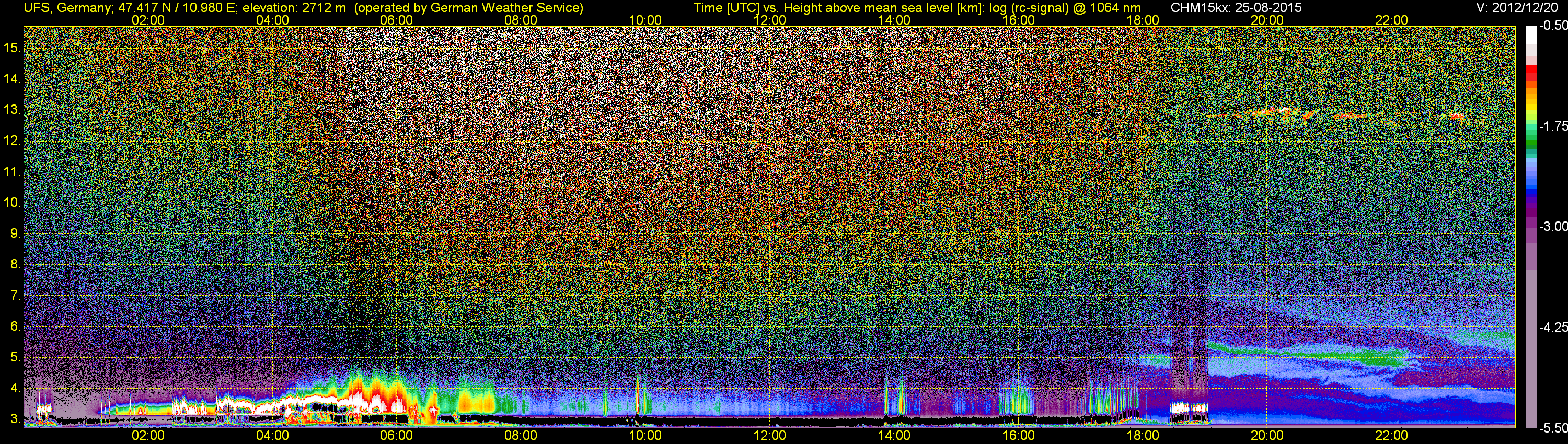Image resolution: width=1568 pixels, height=444 pixels.
Task: Click the 16:00 label on the top time axis
Action: (x=1018, y=20)
